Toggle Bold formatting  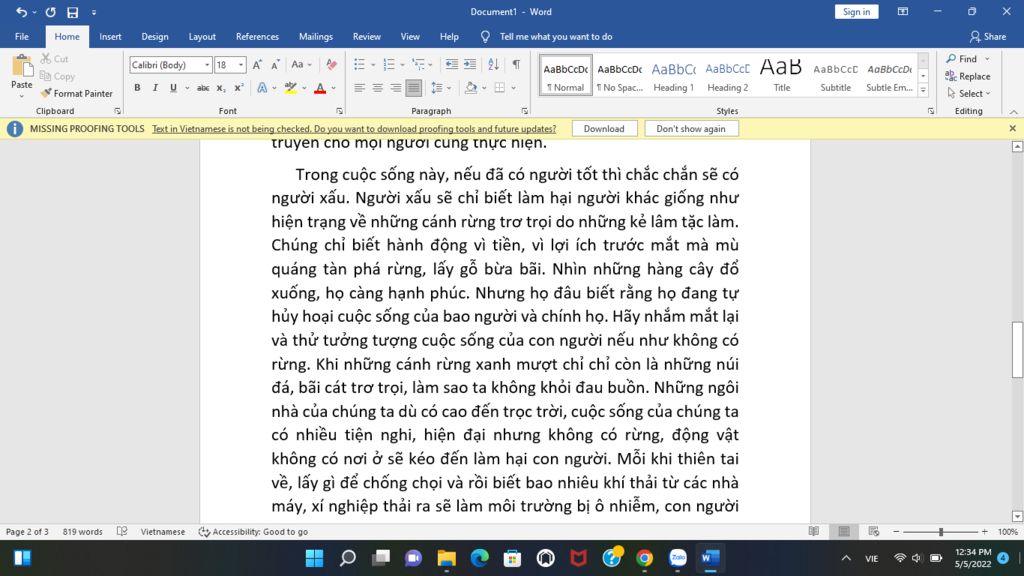[x=137, y=88]
